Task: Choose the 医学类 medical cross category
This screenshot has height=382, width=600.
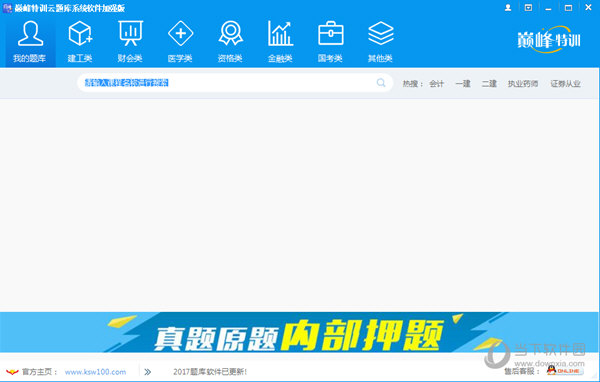Action: click(180, 42)
